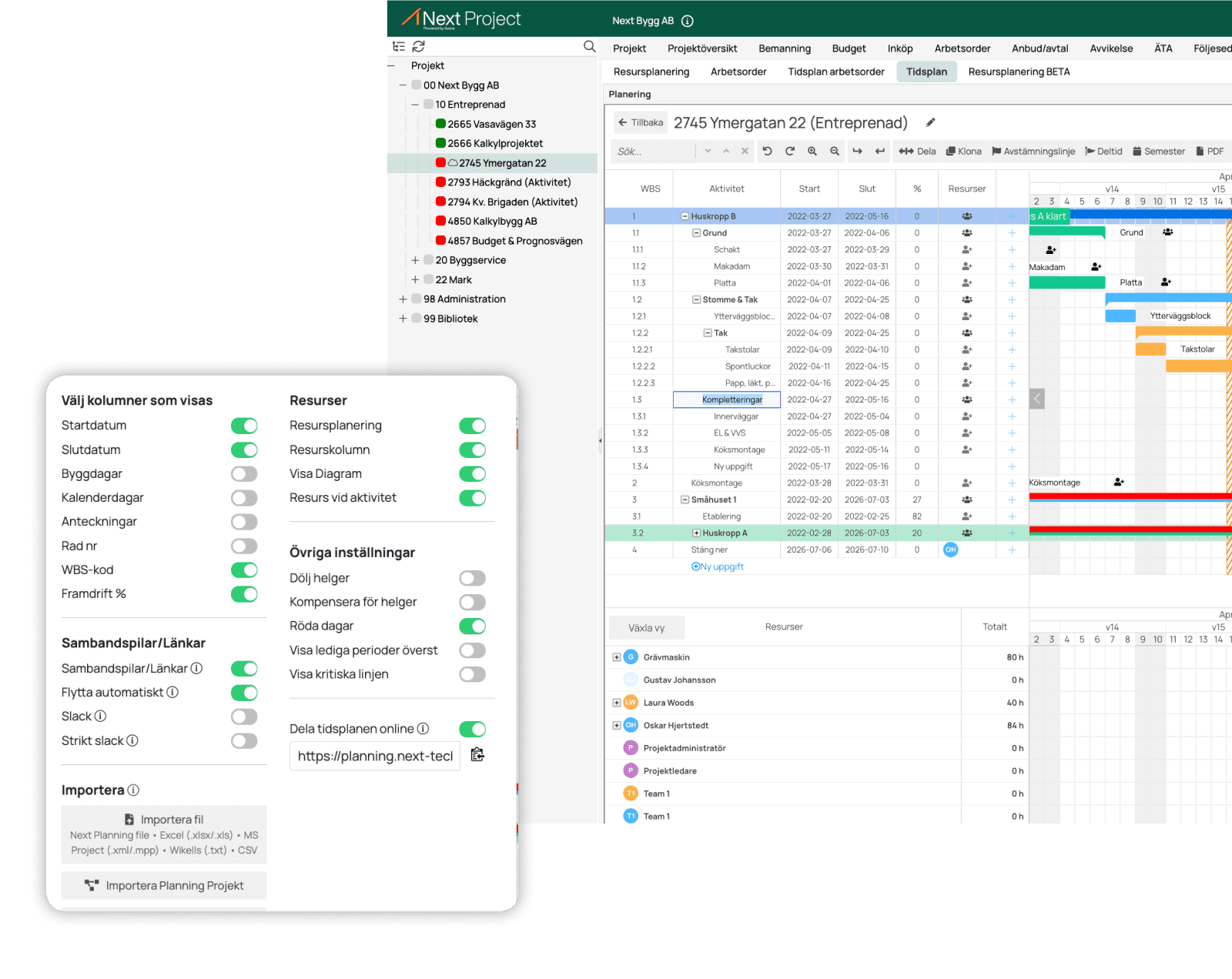Click the Växla vy button
The height and width of the screenshot is (979, 1232).
point(647,627)
